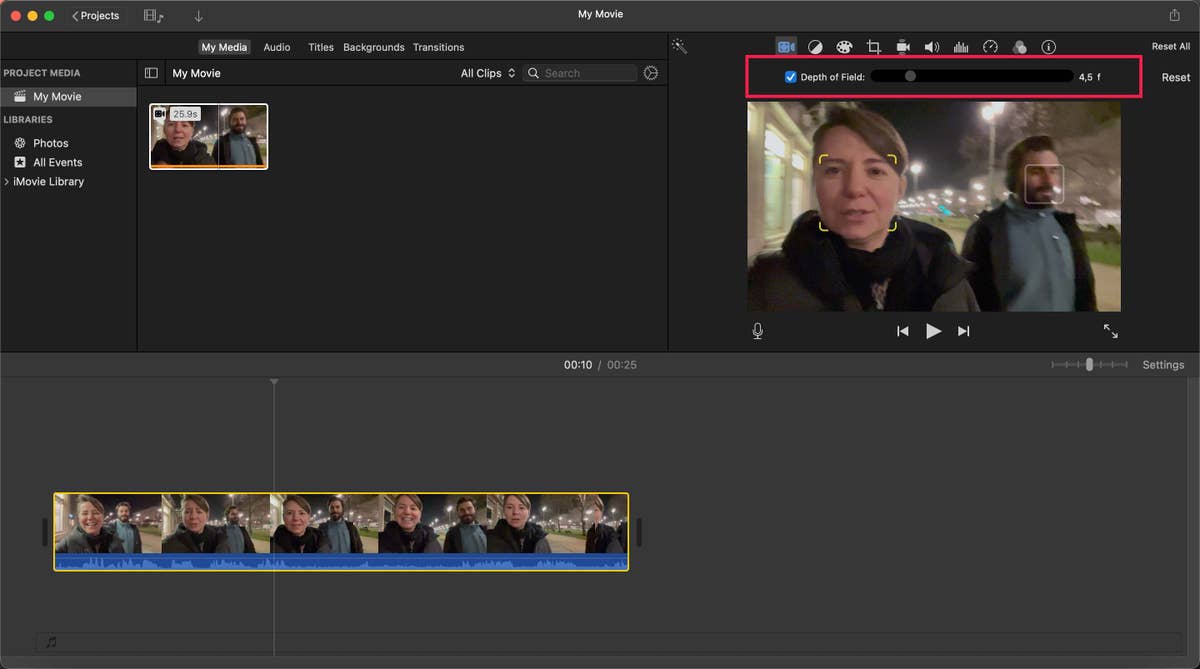Go back to Projects
1200x669 pixels.
point(96,16)
